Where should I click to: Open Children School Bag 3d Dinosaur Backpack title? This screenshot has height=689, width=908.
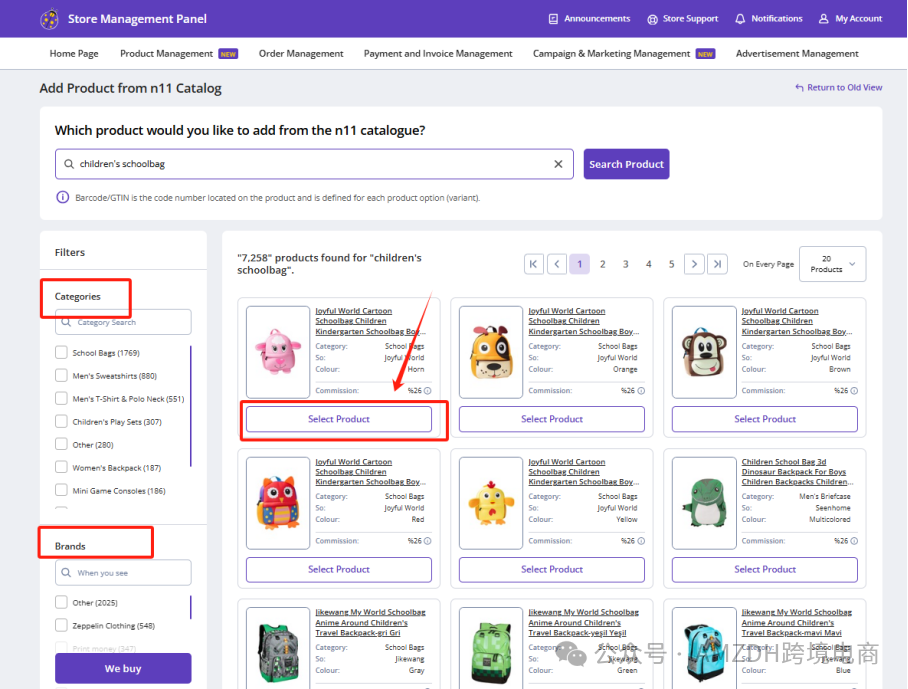coord(797,472)
